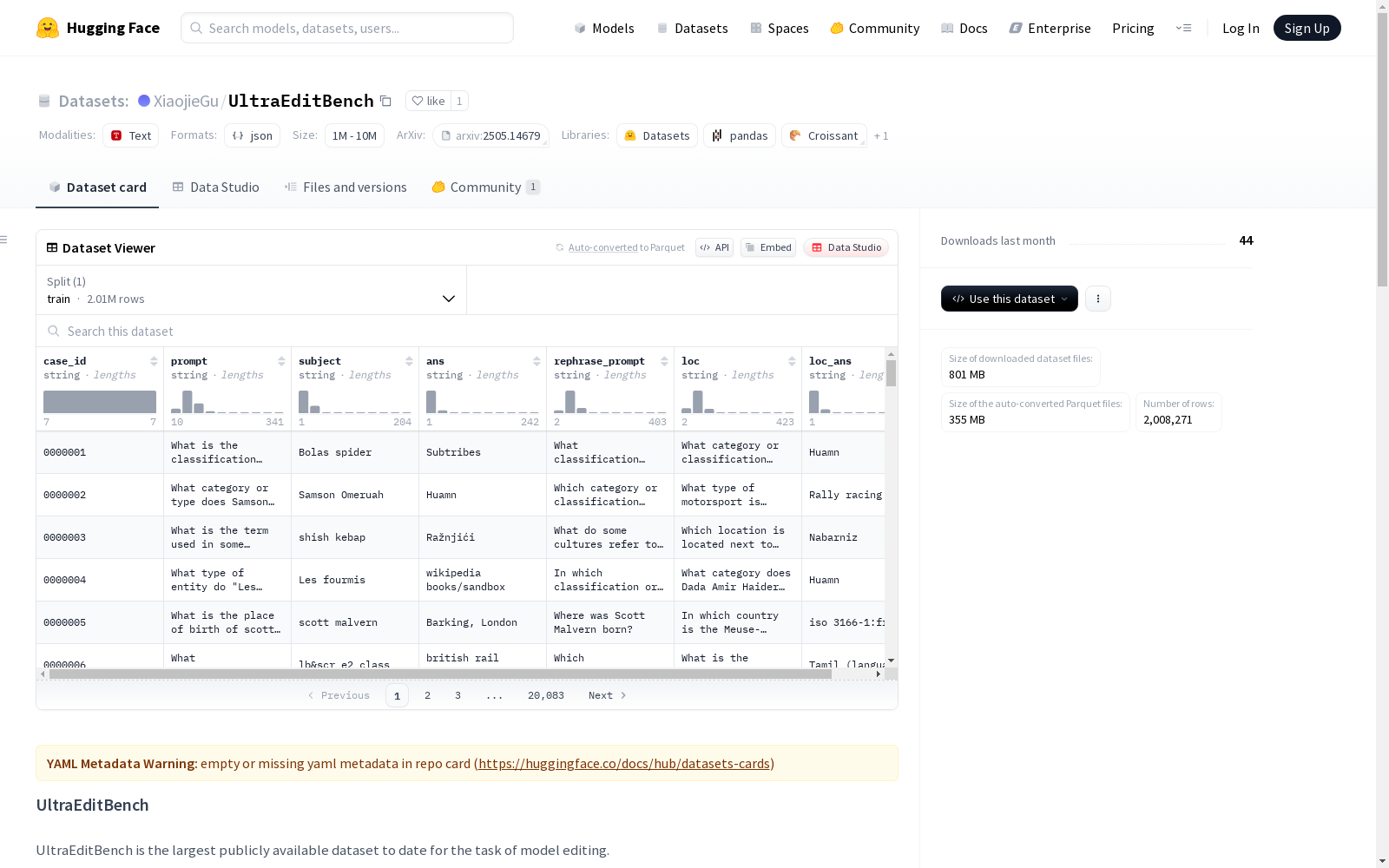Click the XiaojieGu author link
The height and width of the screenshot is (868, 1389).
click(186, 101)
